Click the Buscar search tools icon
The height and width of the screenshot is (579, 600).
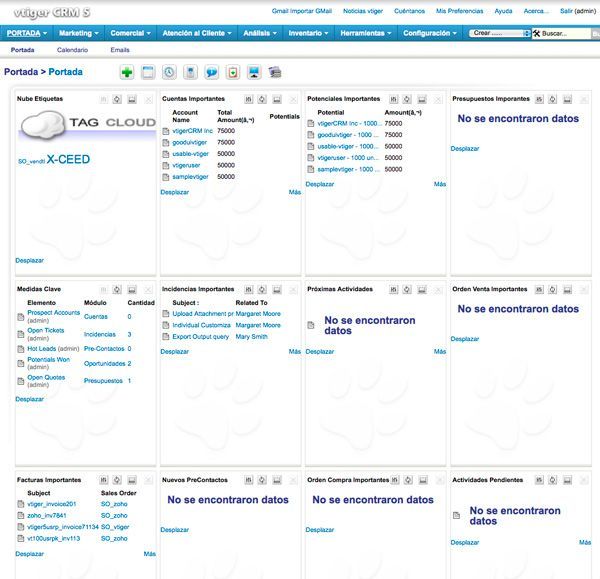tap(536, 33)
